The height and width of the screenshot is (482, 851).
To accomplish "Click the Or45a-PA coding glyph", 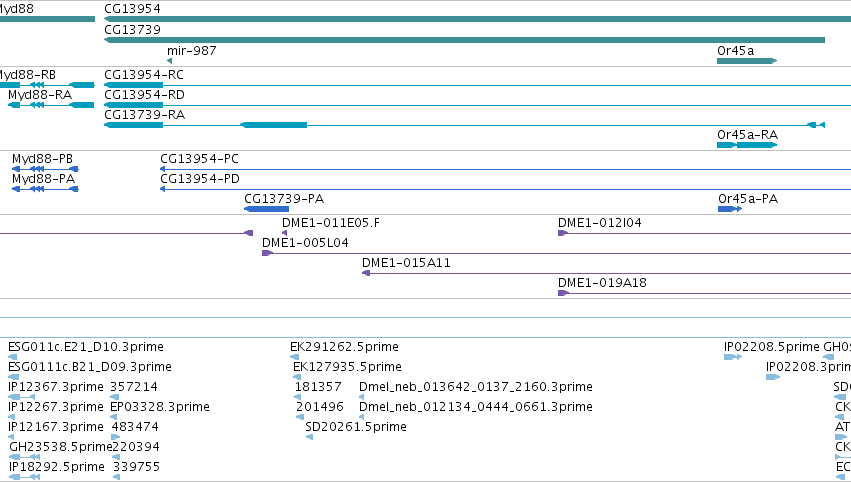I will pyautogui.click(x=729, y=209).
